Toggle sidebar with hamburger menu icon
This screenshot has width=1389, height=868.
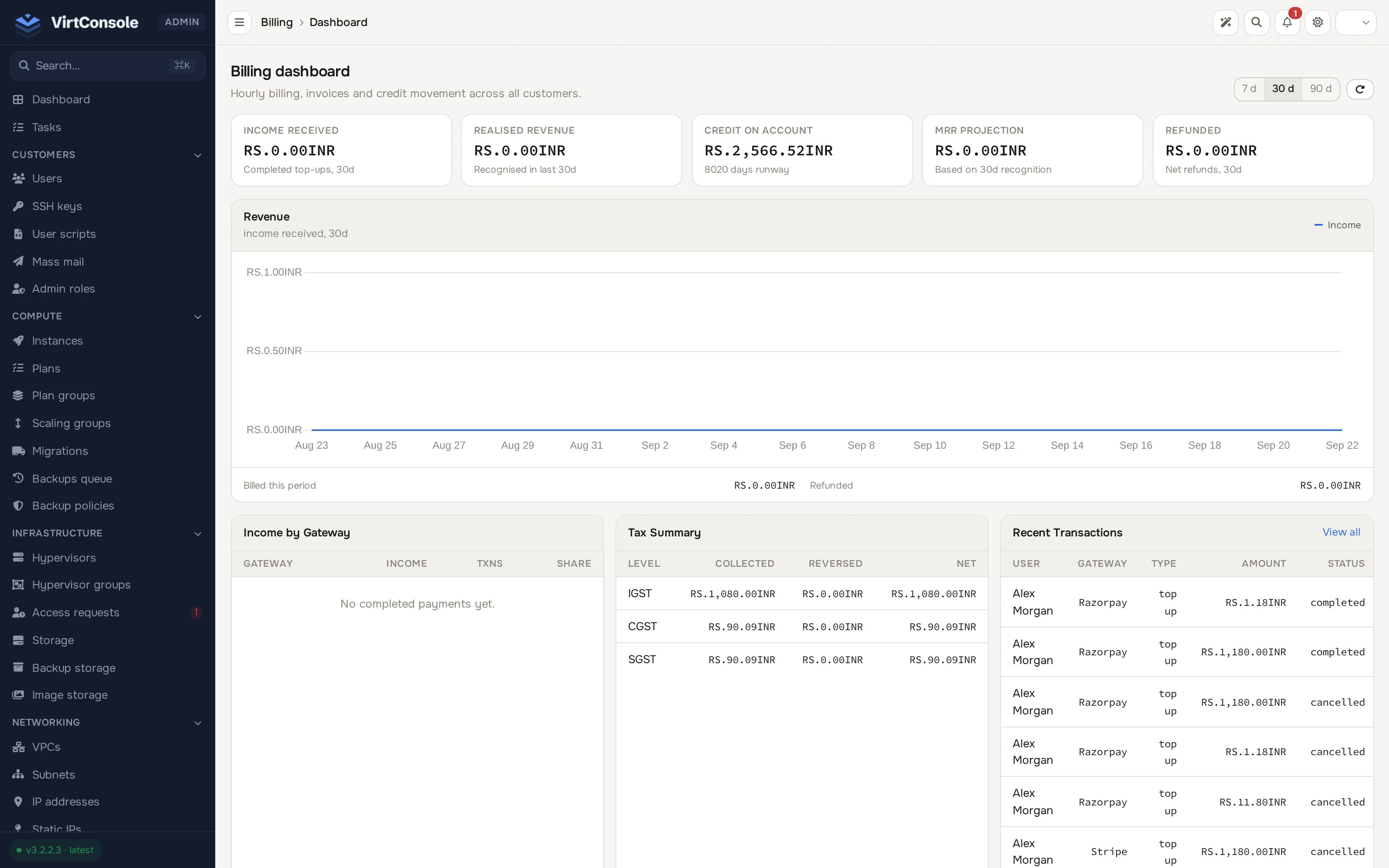point(239,23)
